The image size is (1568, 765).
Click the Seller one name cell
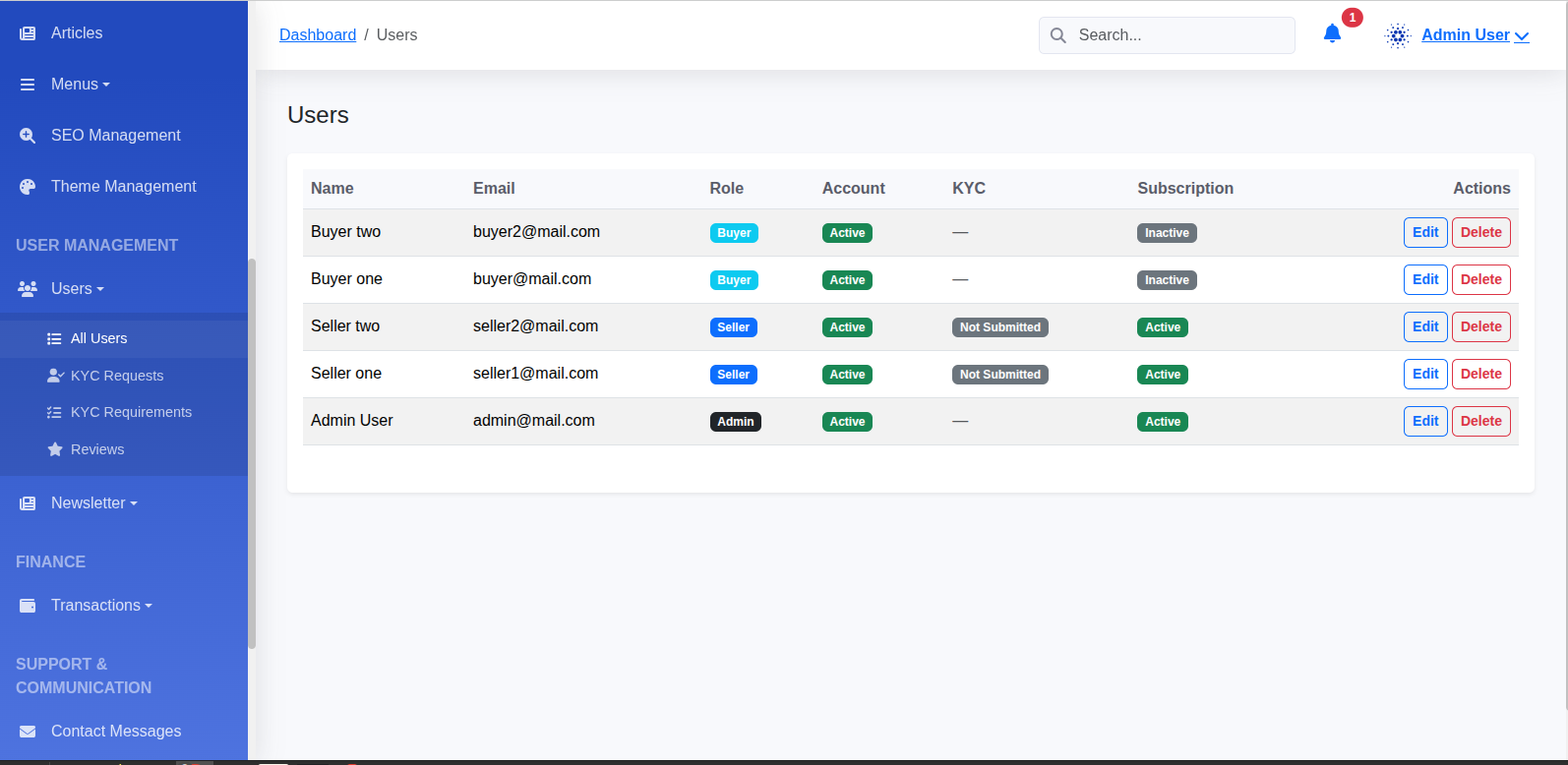pos(346,374)
